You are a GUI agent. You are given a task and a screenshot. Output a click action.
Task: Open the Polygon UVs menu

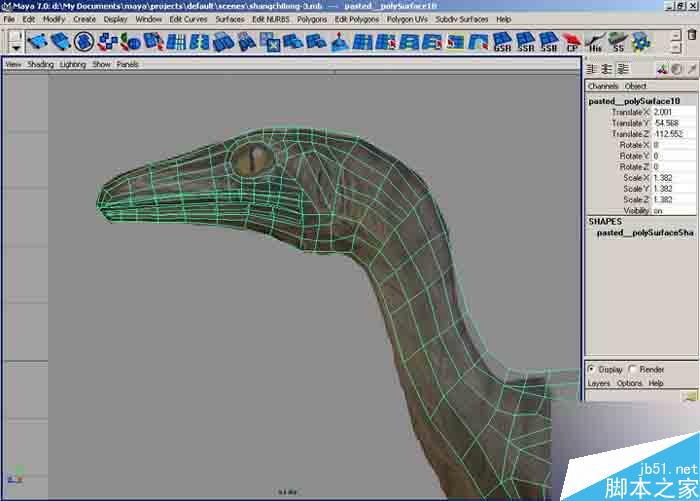(x=407, y=19)
